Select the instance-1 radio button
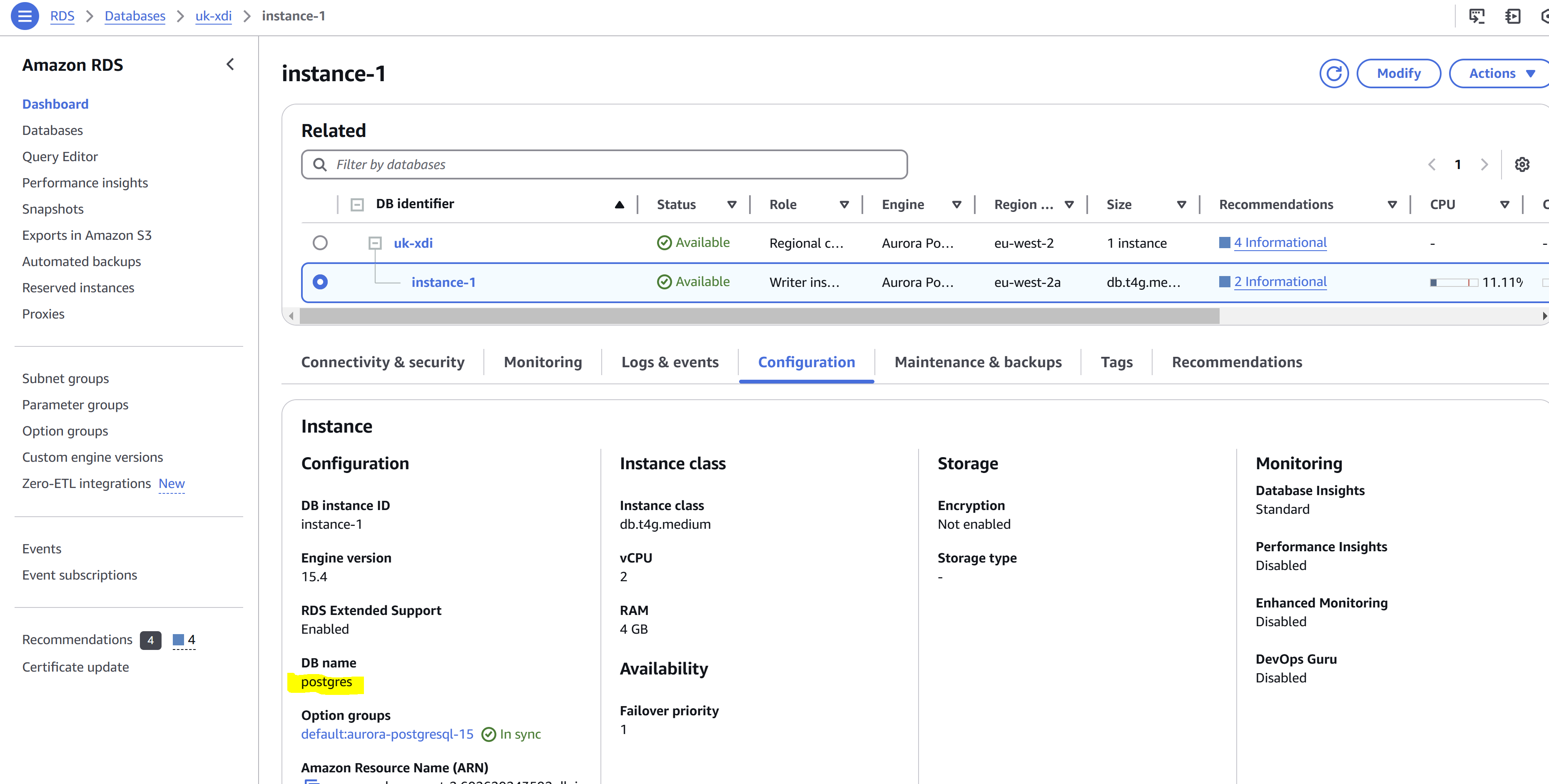1549x784 pixels. 320,282
